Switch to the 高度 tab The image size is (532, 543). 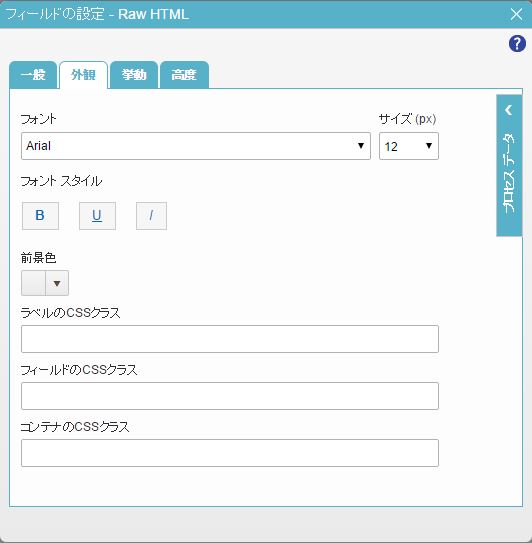[x=184, y=75]
